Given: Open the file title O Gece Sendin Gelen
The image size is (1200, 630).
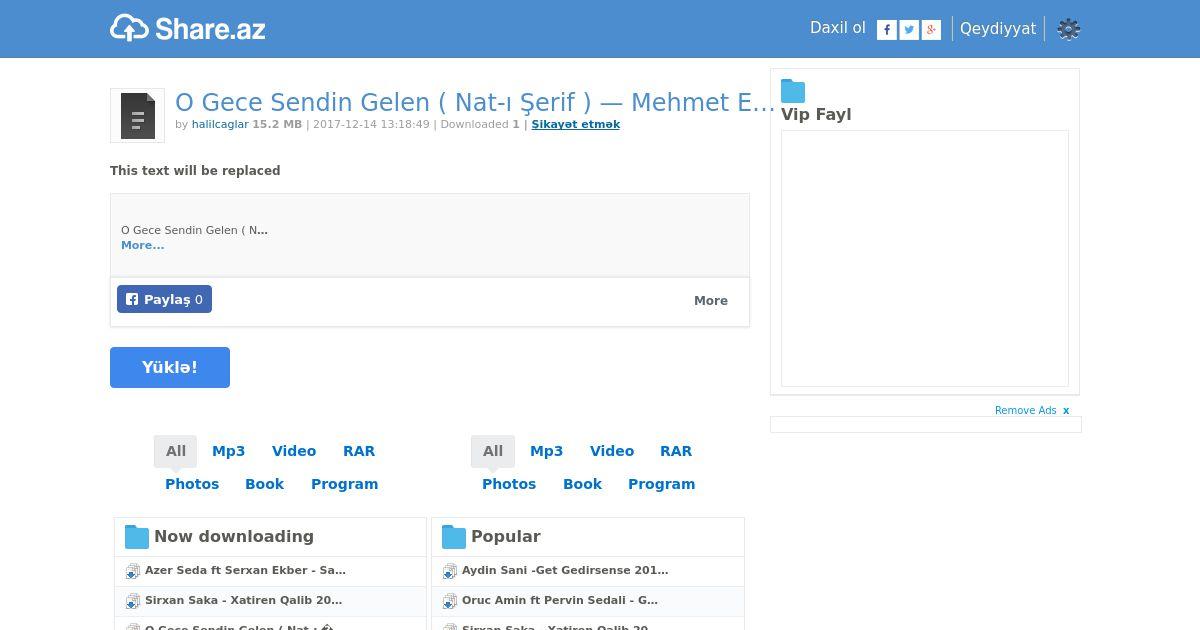Looking at the screenshot, I should [475, 103].
